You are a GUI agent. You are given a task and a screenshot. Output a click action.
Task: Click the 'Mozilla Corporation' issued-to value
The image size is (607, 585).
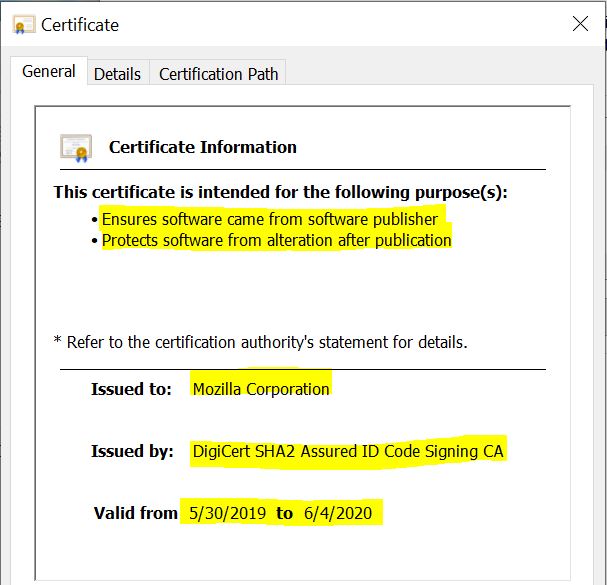[261, 389]
